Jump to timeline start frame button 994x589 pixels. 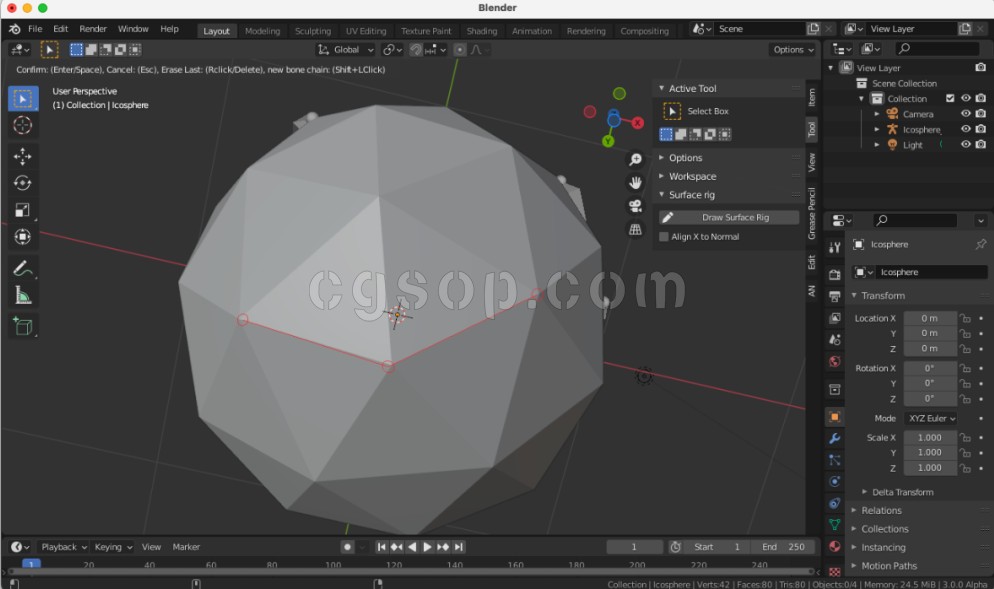382,547
